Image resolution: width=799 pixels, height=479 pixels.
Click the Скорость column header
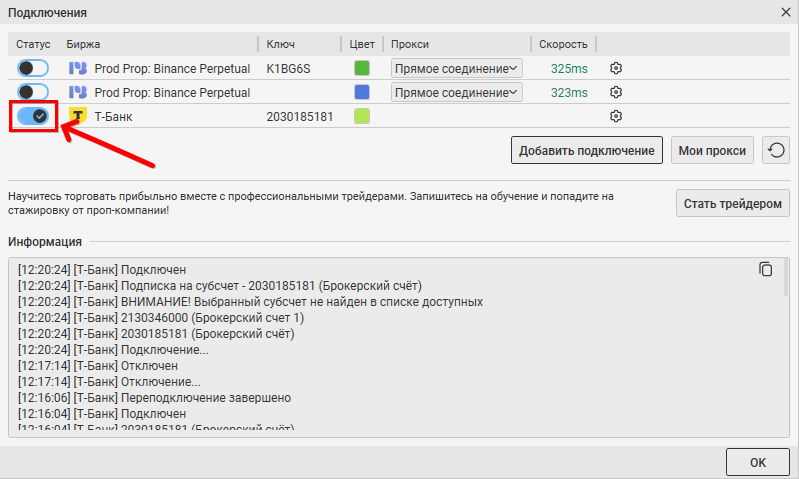point(563,44)
